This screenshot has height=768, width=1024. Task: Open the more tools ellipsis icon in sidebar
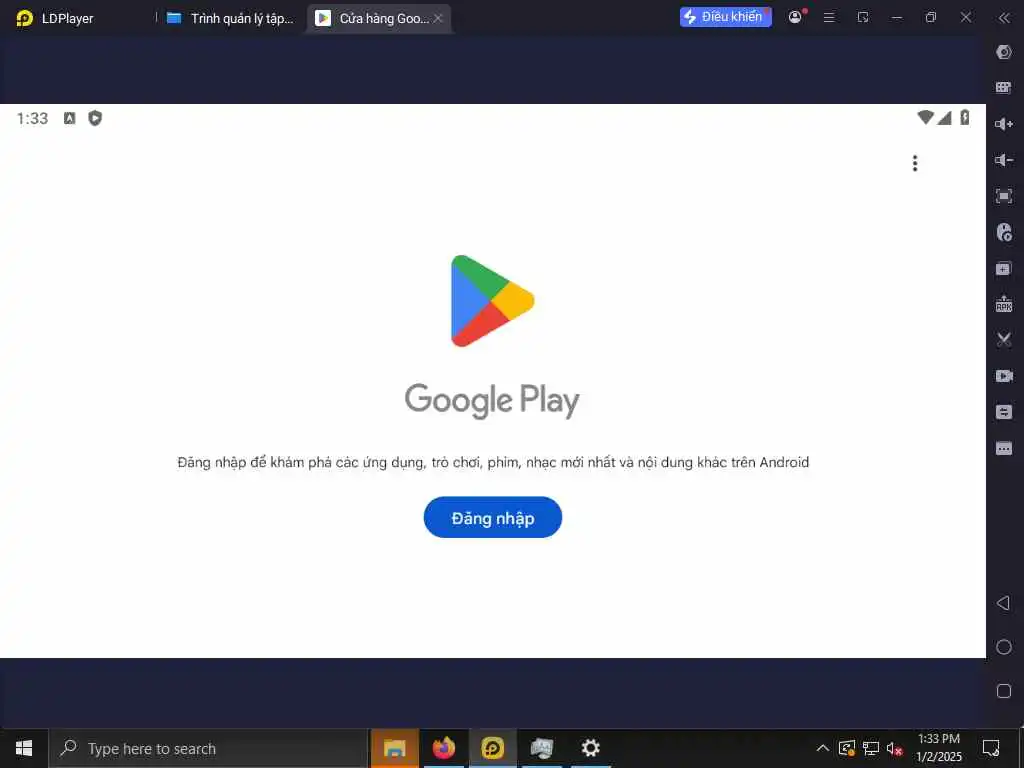pos(1004,448)
